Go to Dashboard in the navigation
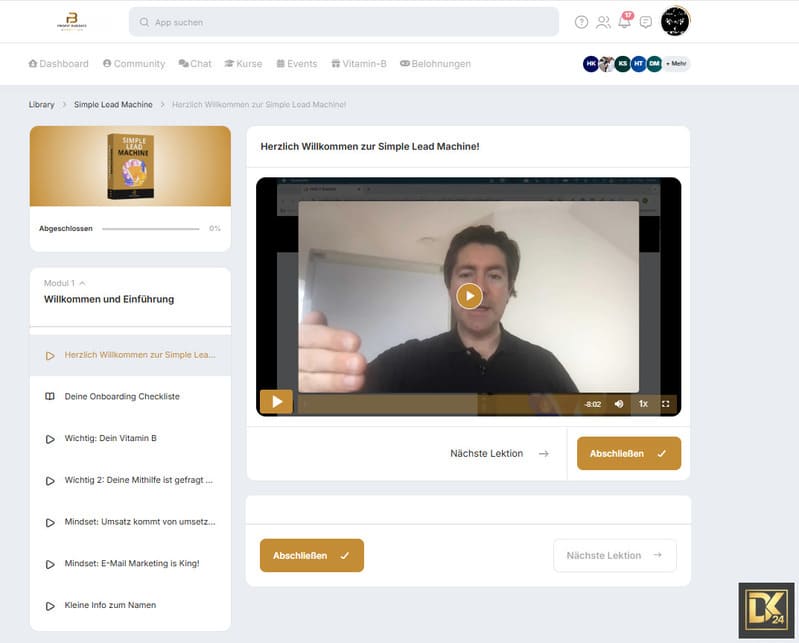This screenshot has width=799, height=643. click(59, 64)
